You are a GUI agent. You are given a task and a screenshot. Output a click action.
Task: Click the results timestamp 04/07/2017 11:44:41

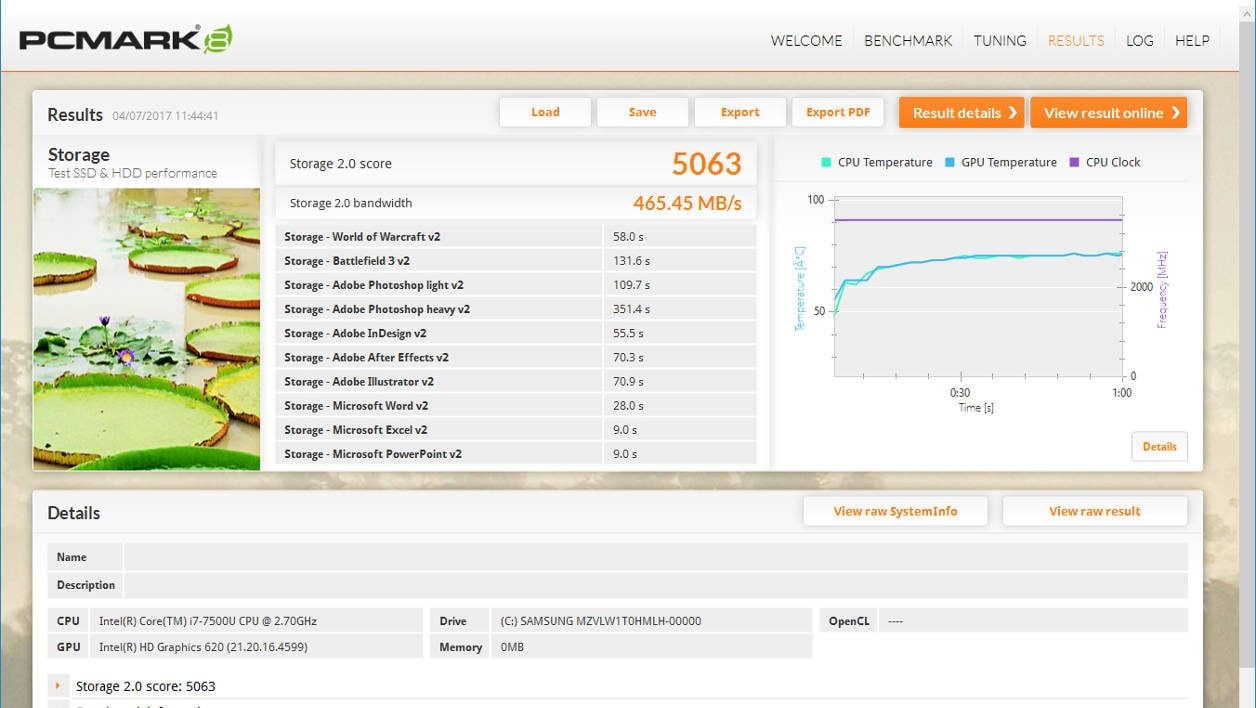tap(165, 116)
